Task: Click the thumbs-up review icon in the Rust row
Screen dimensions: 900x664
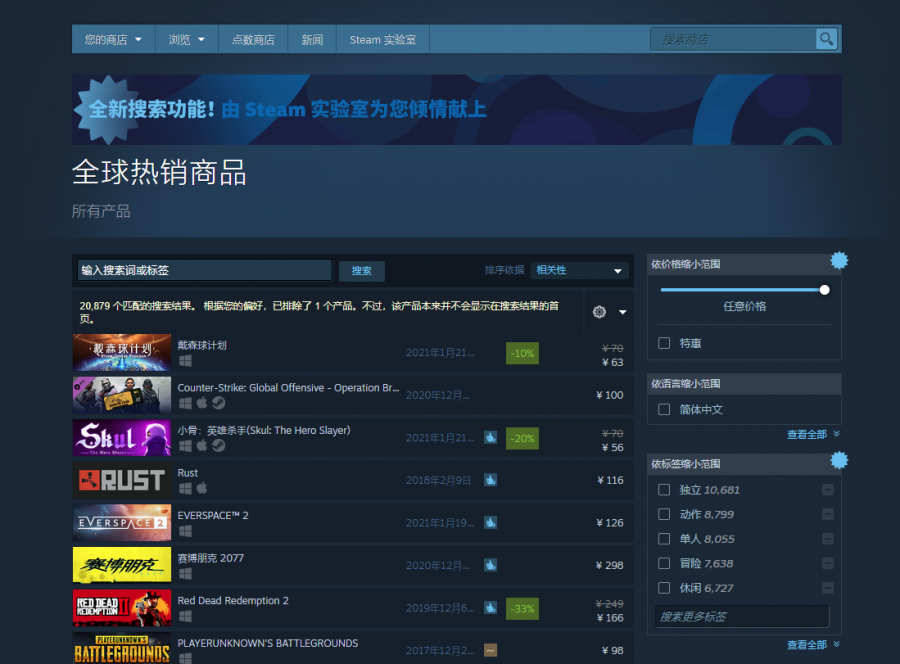Action: pos(490,480)
